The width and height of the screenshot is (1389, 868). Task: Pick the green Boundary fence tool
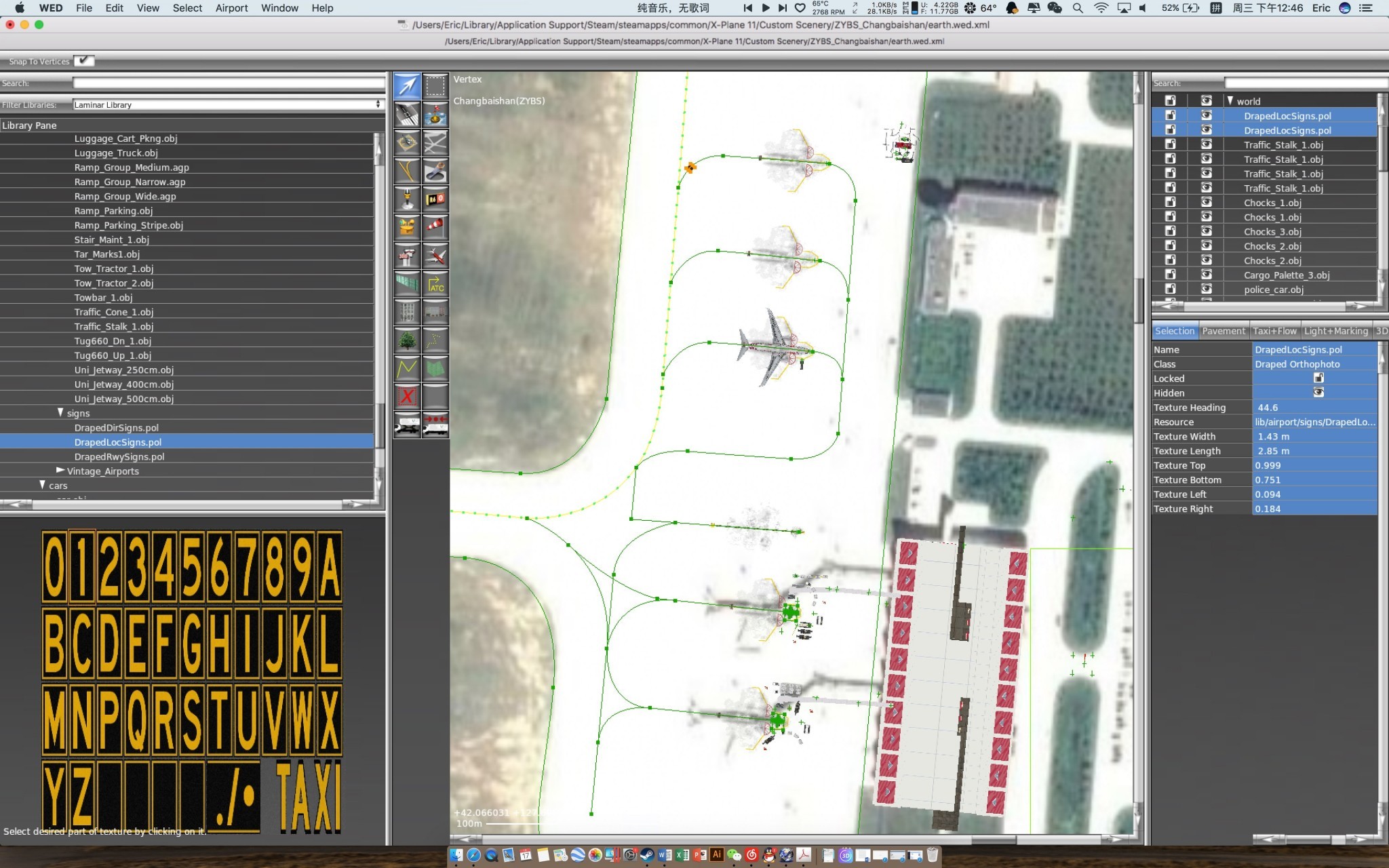[407, 284]
